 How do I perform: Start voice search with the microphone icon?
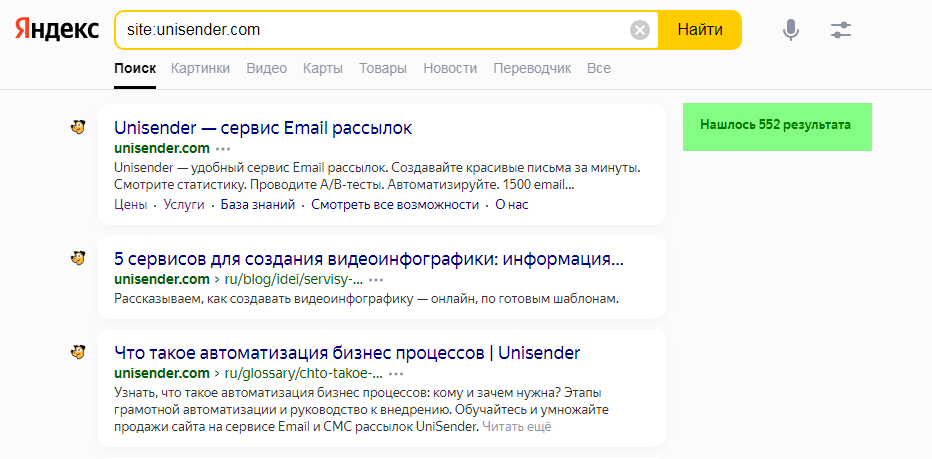(791, 30)
